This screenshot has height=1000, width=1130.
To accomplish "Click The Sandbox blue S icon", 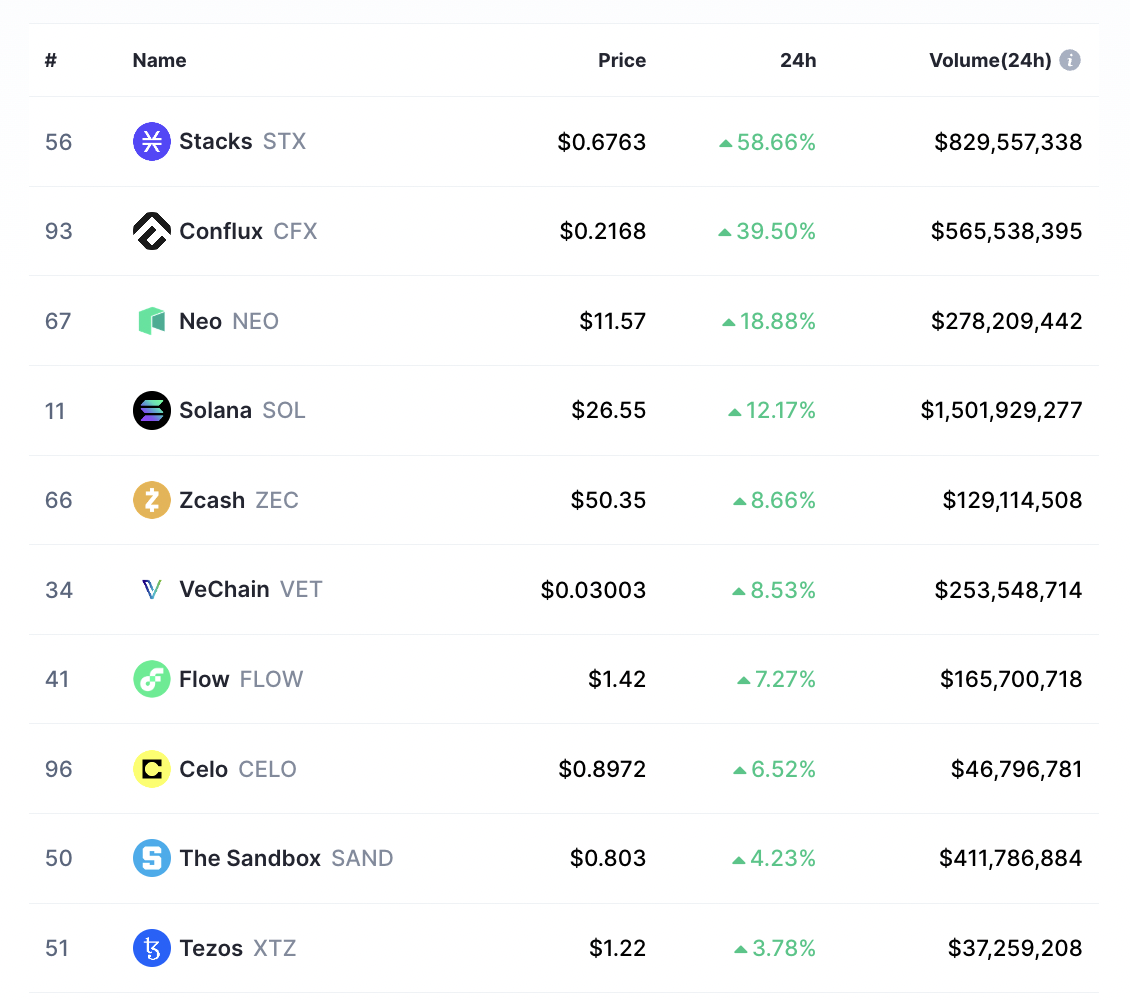I will tap(151, 858).
